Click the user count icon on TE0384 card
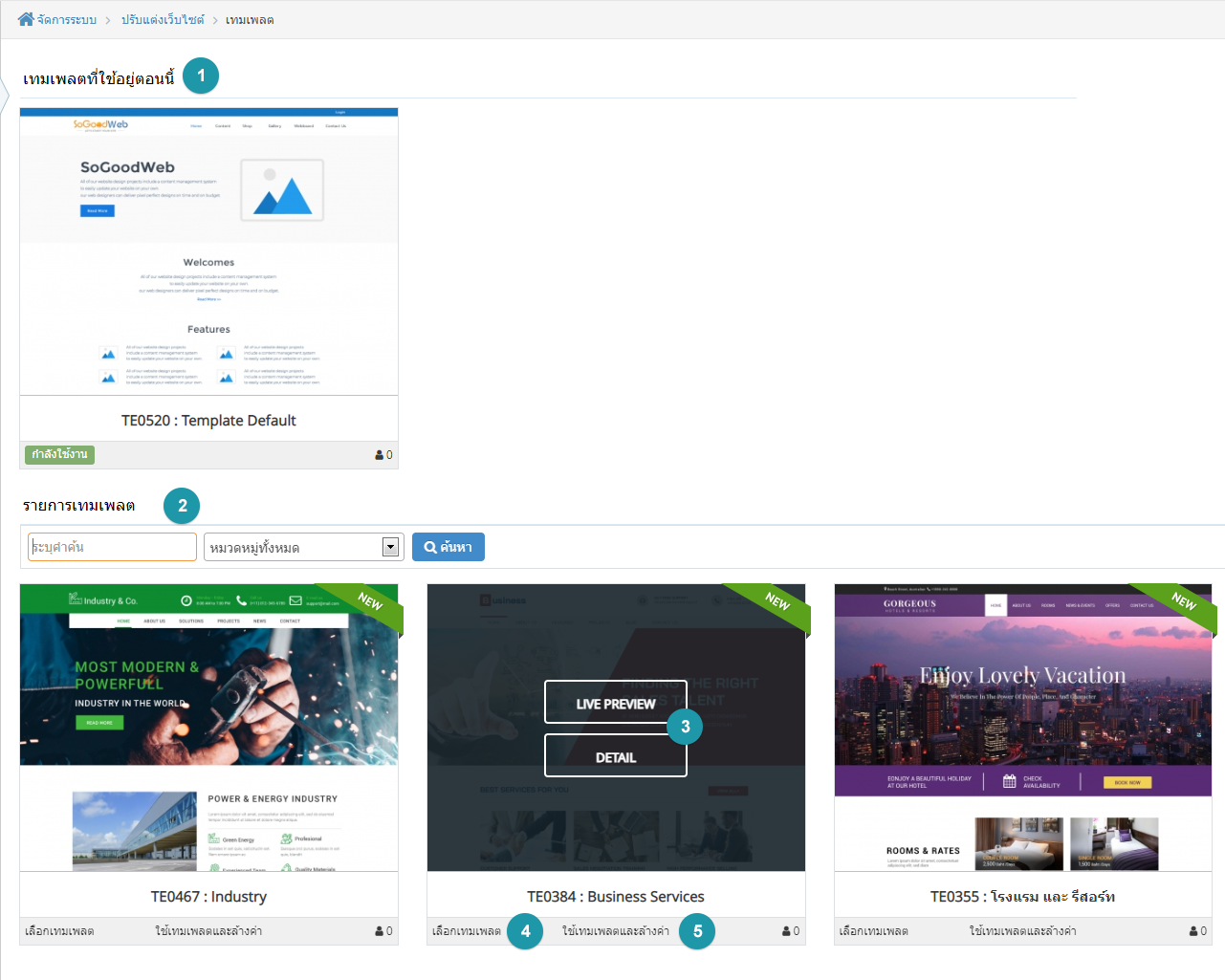The width and height of the screenshot is (1225, 980). 786,931
